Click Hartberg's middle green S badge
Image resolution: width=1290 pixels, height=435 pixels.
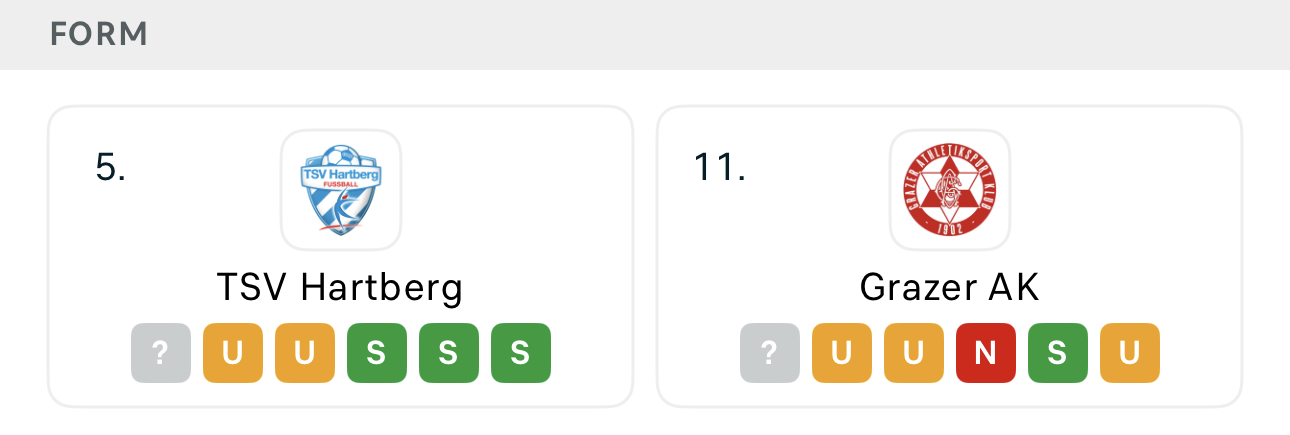pyautogui.click(x=449, y=353)
